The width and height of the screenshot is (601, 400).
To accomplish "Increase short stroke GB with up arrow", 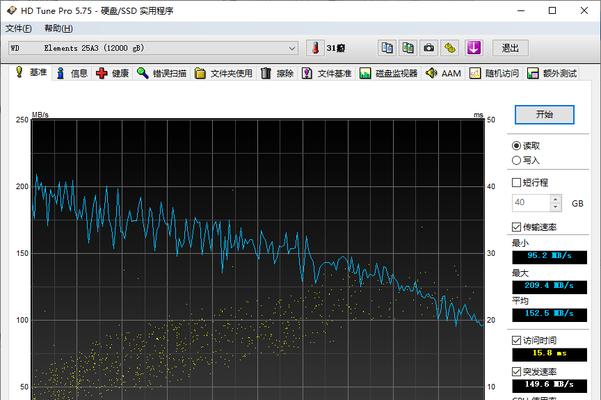I will pyautogui.click(x=556, y=198).
